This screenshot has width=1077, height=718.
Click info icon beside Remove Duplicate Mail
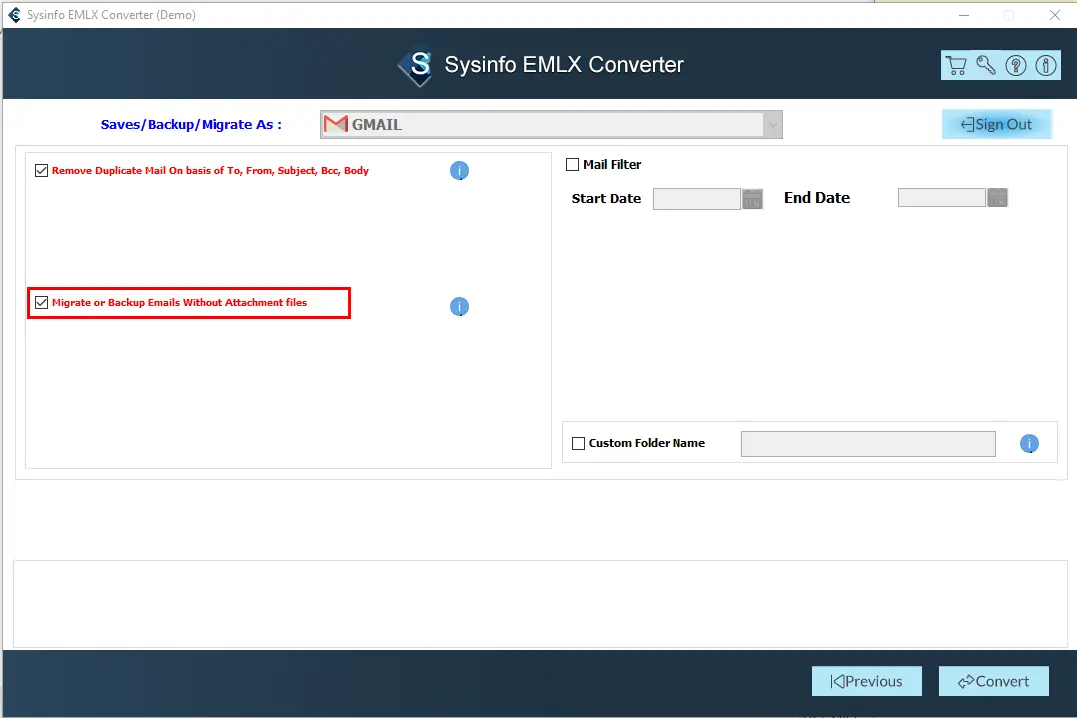tap(460, 170)
